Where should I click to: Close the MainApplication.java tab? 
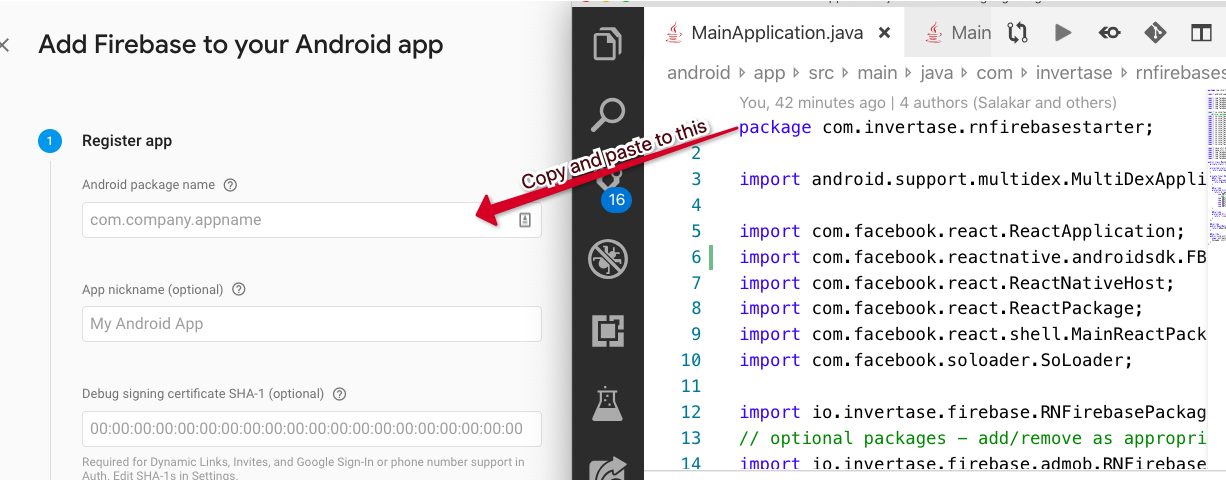click(x=884, y=33)
